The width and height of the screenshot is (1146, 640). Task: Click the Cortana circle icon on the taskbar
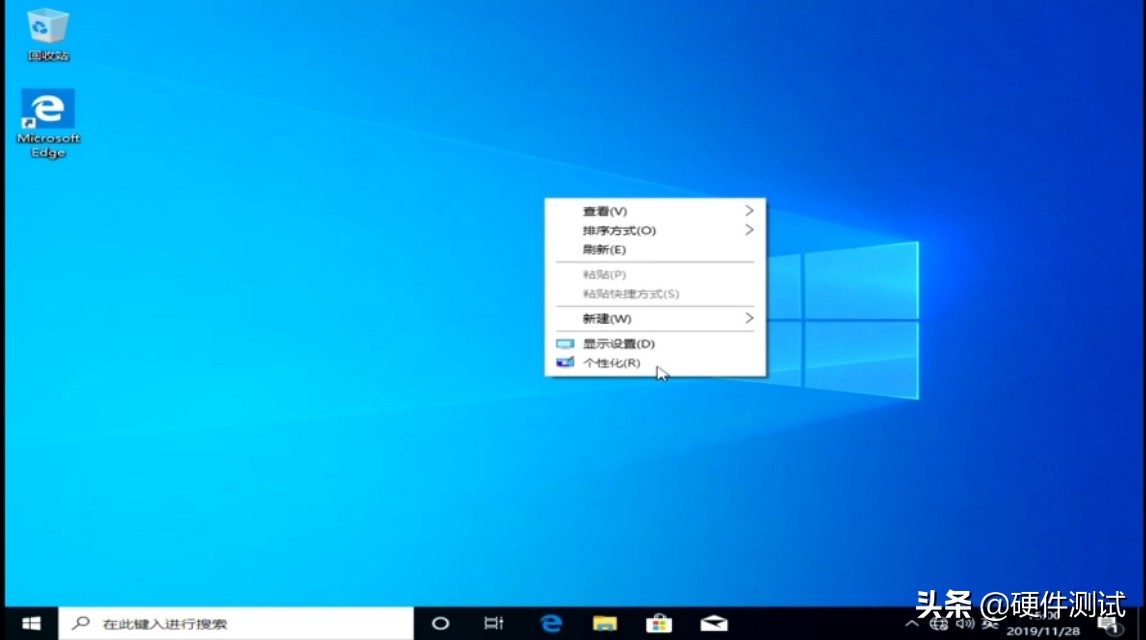(x=440, y=623)
